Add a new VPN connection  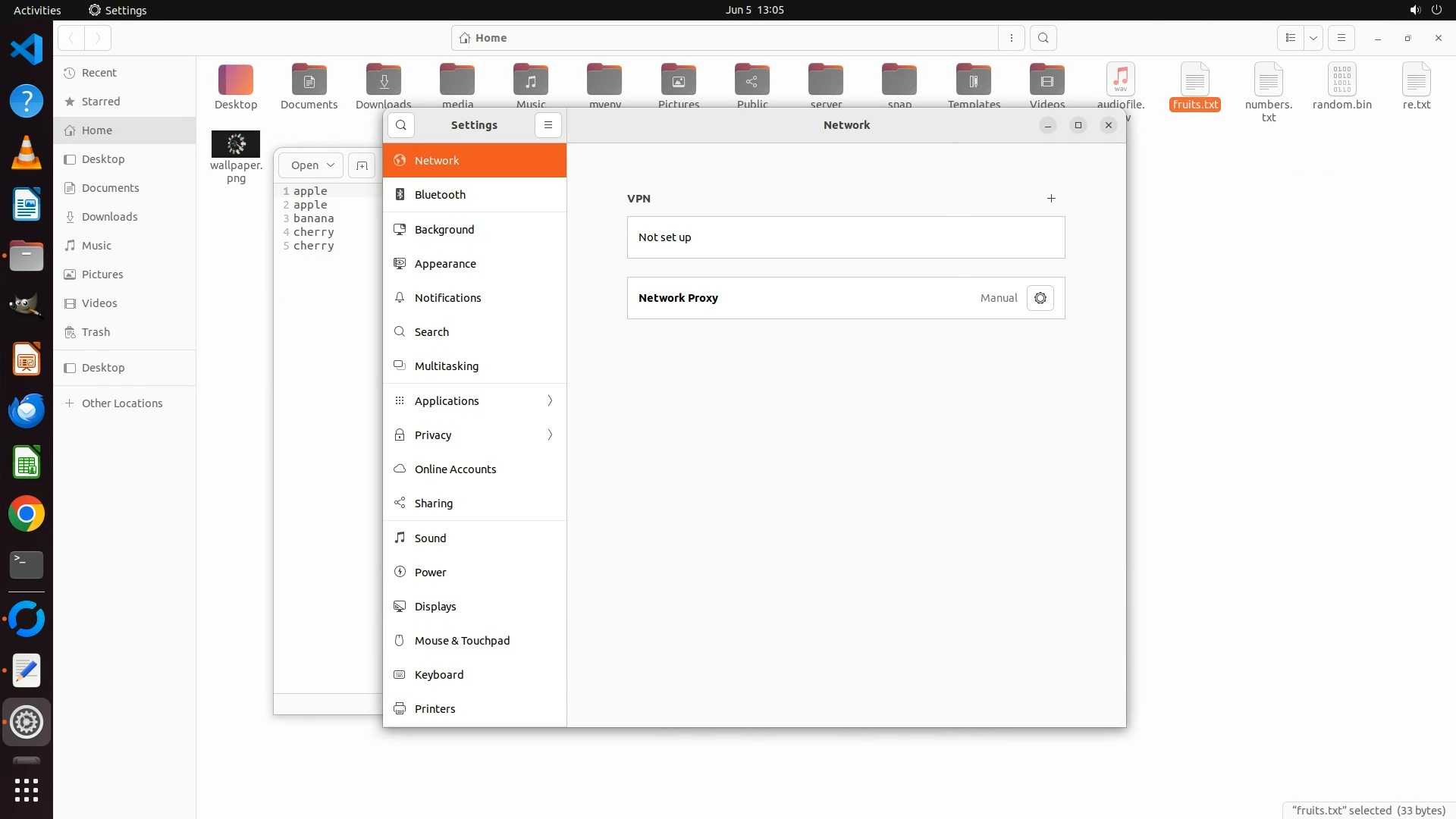tap(1051, 199)
